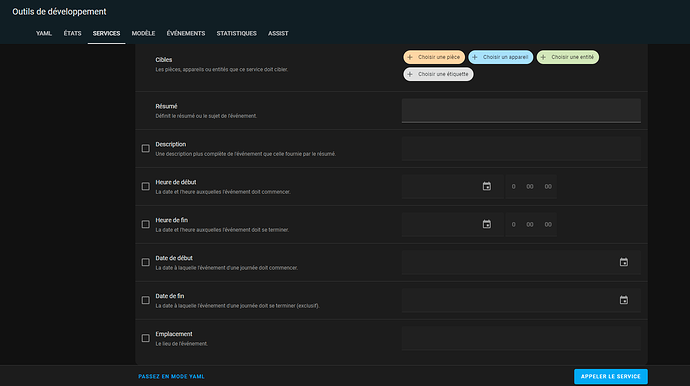Click Passez en mode YAML link
The height and width of the screenshot is (386, 690).
click(x=171, y=377)
